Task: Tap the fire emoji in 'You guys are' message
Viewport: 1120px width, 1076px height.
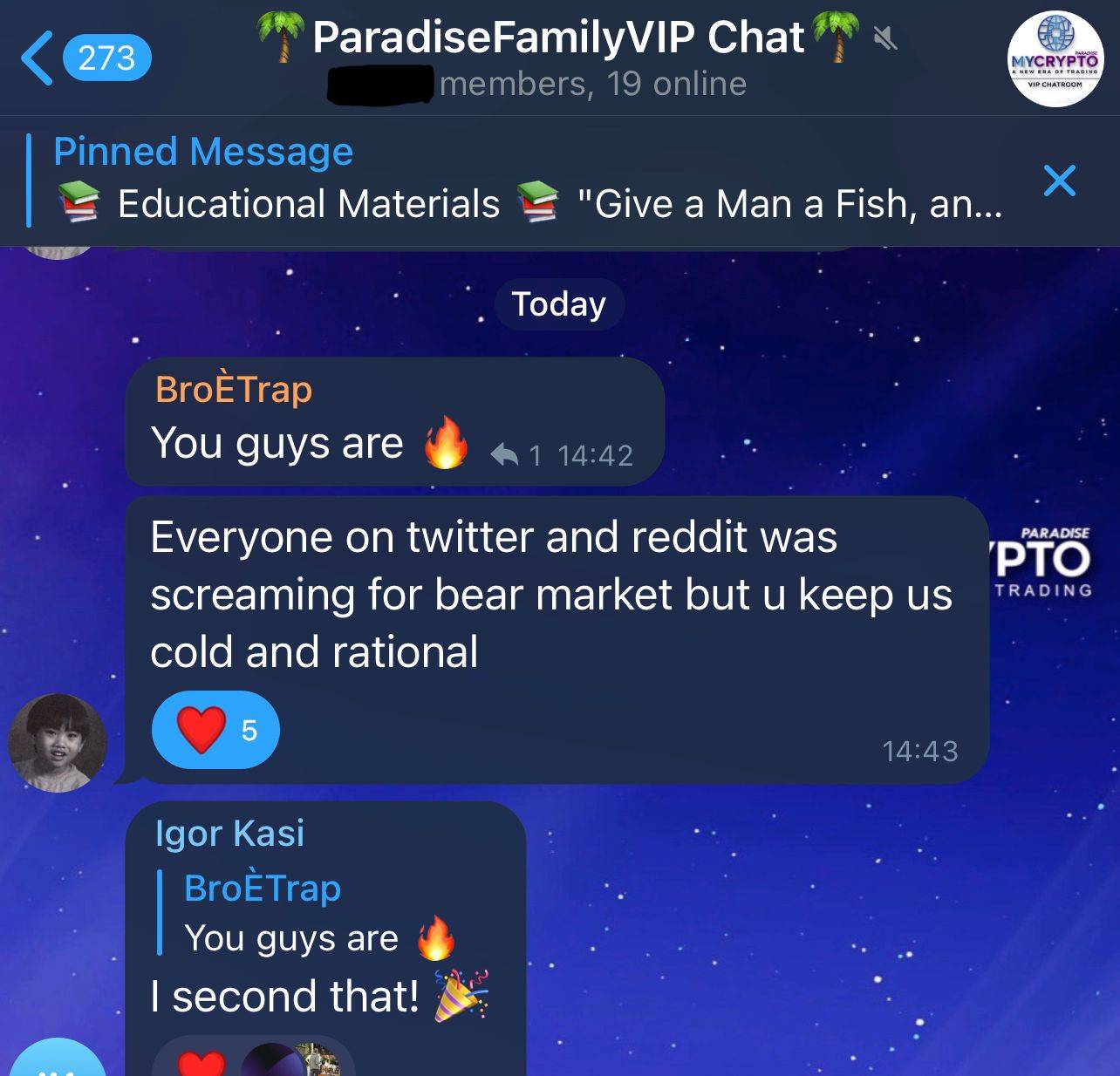Action: (x=445, y=442)
